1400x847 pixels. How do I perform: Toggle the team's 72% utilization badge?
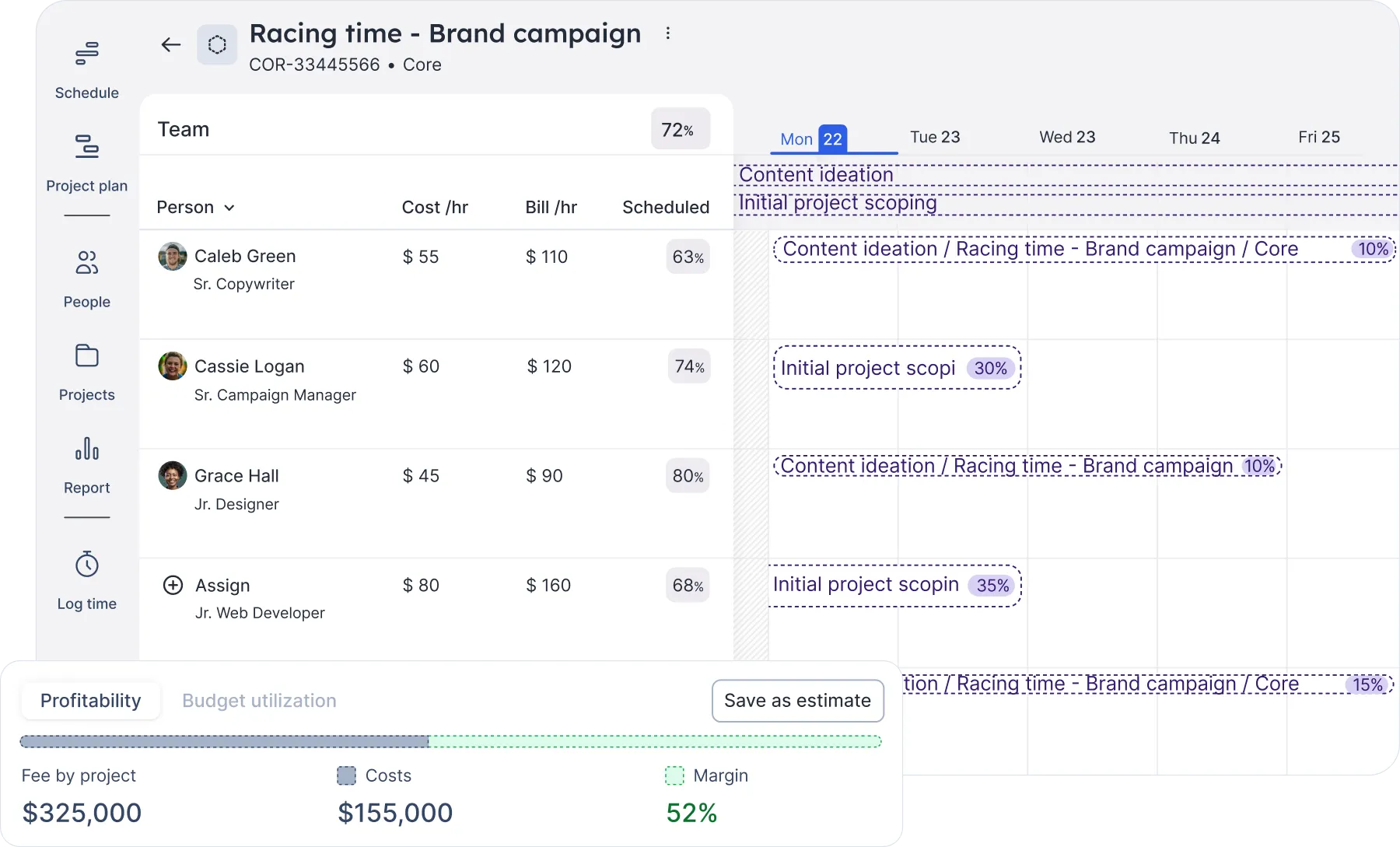[x=680, y=128]
